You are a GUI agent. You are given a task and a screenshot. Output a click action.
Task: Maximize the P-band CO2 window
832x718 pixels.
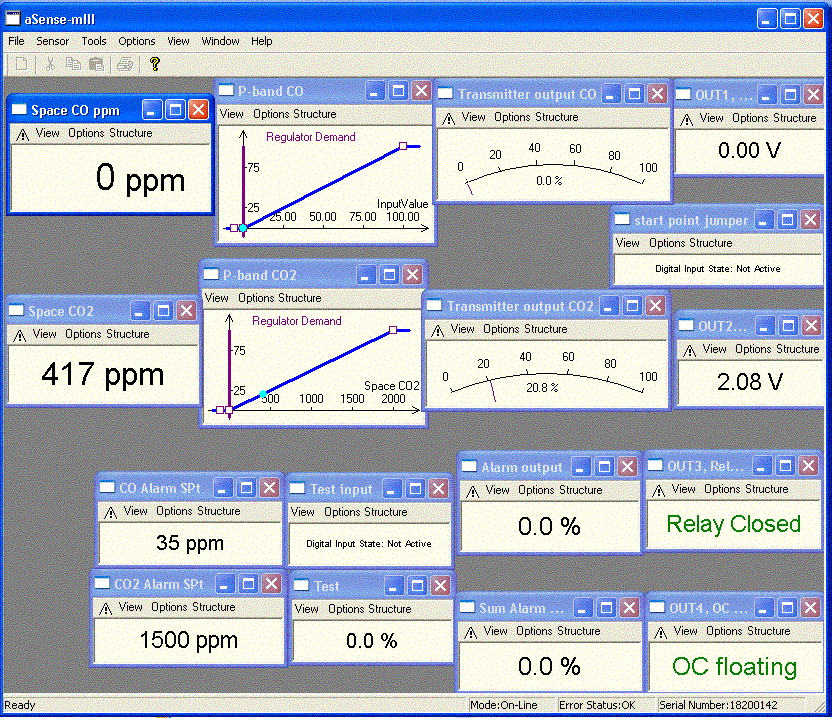389,274
